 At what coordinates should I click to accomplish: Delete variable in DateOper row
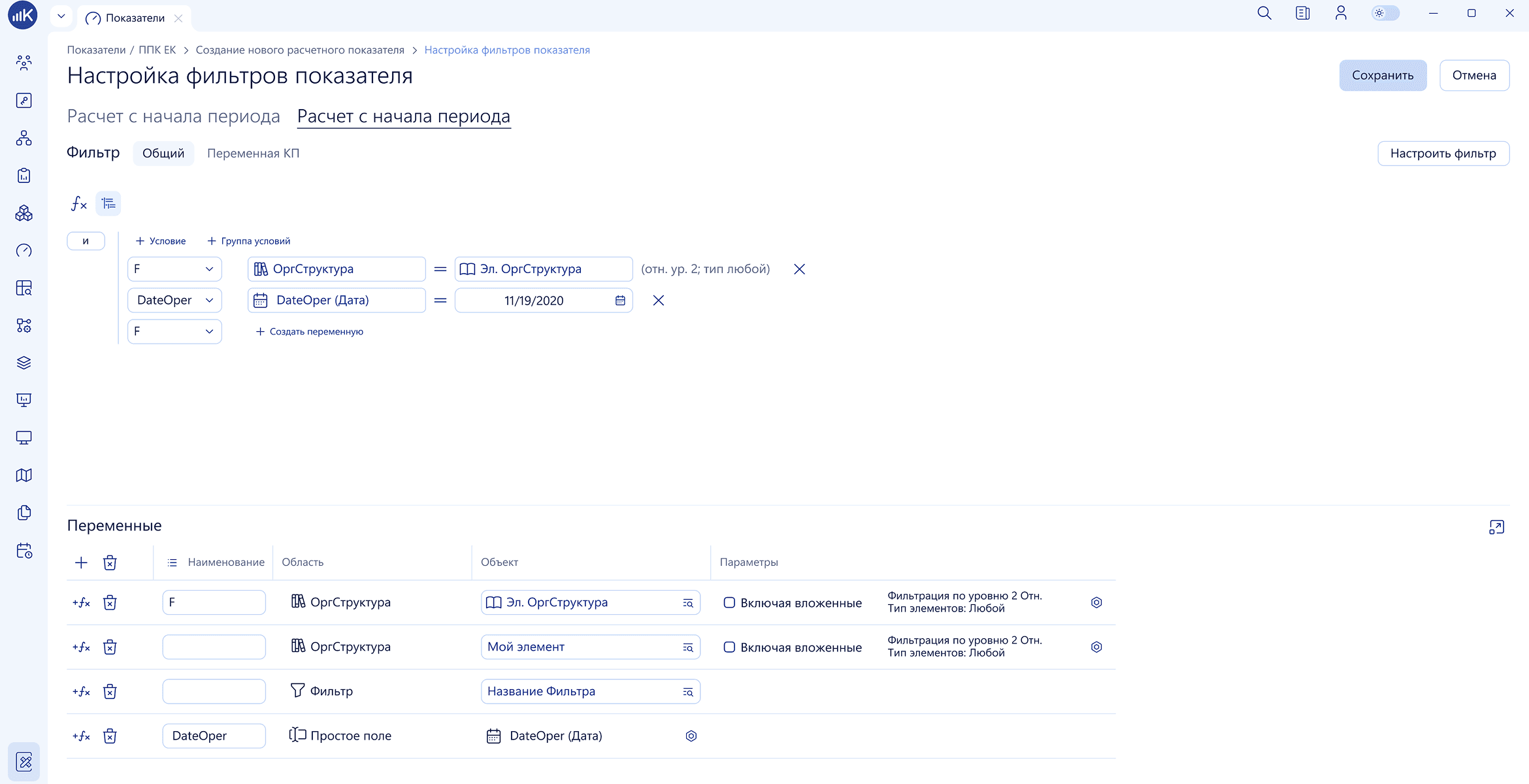pos(110,736)
